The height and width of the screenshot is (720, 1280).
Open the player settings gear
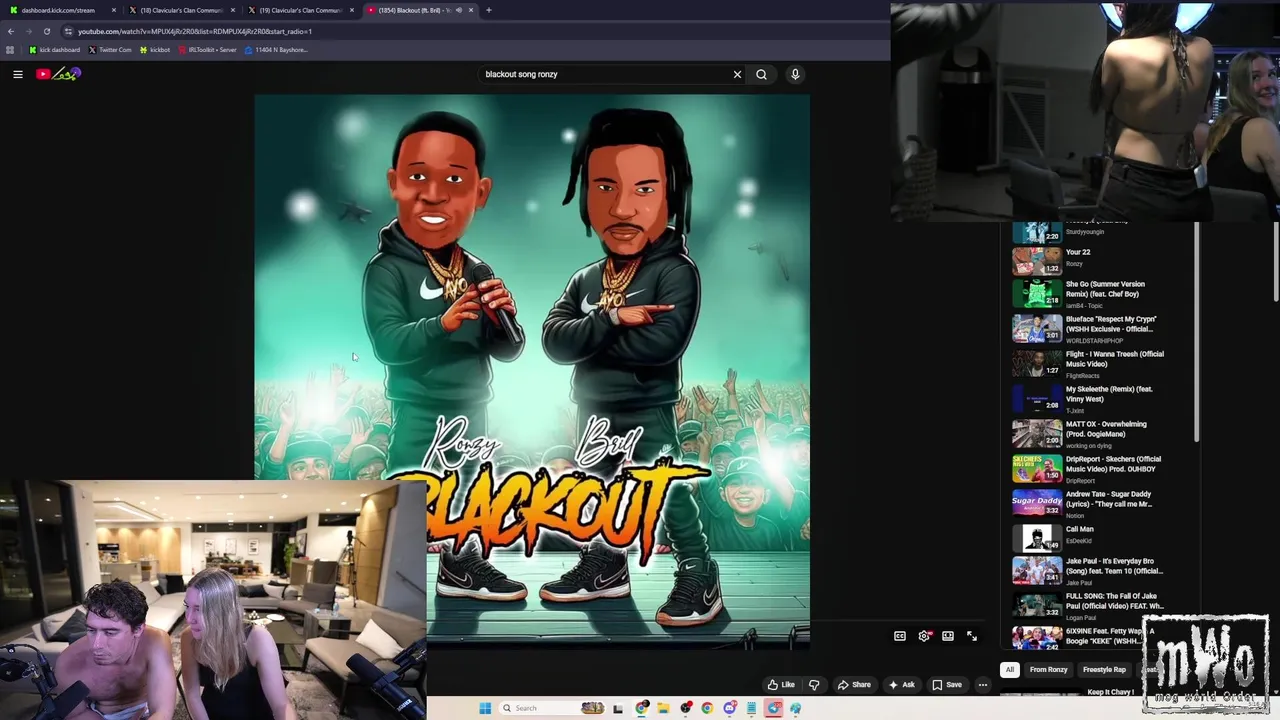pyautogui.click(x=924, y=636)
